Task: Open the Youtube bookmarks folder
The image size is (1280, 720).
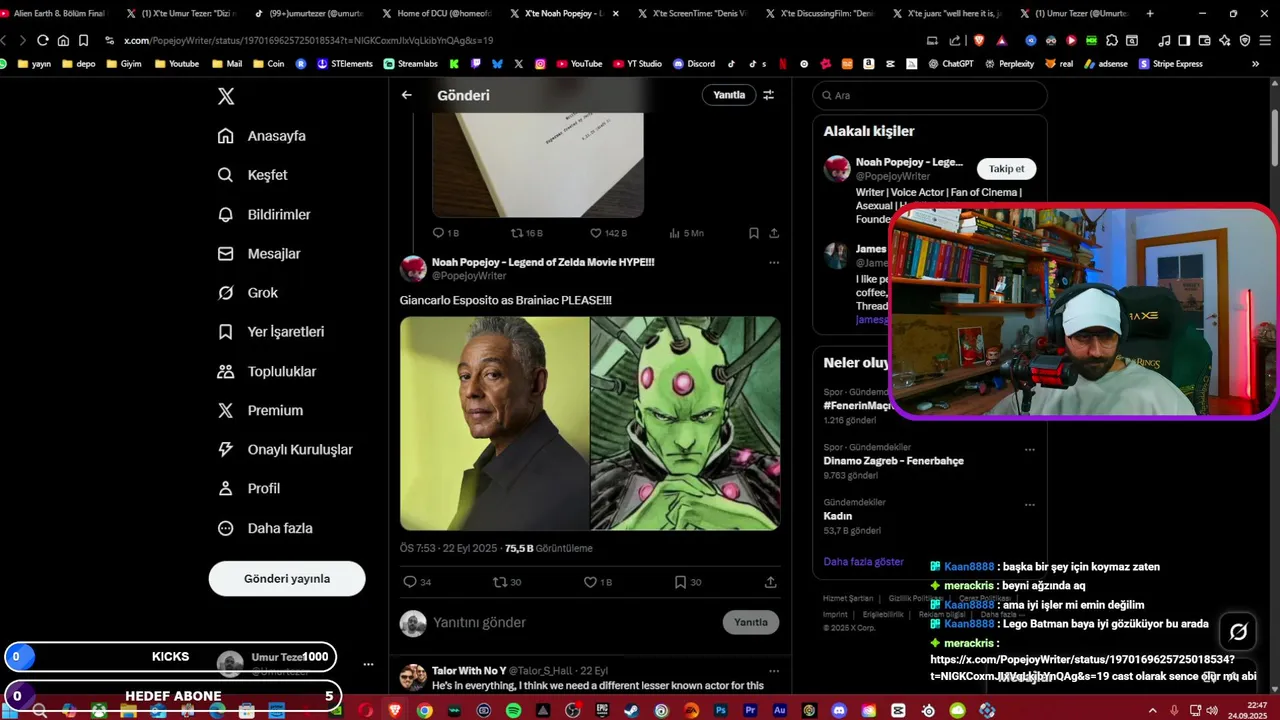Action: tap(176, 64)
